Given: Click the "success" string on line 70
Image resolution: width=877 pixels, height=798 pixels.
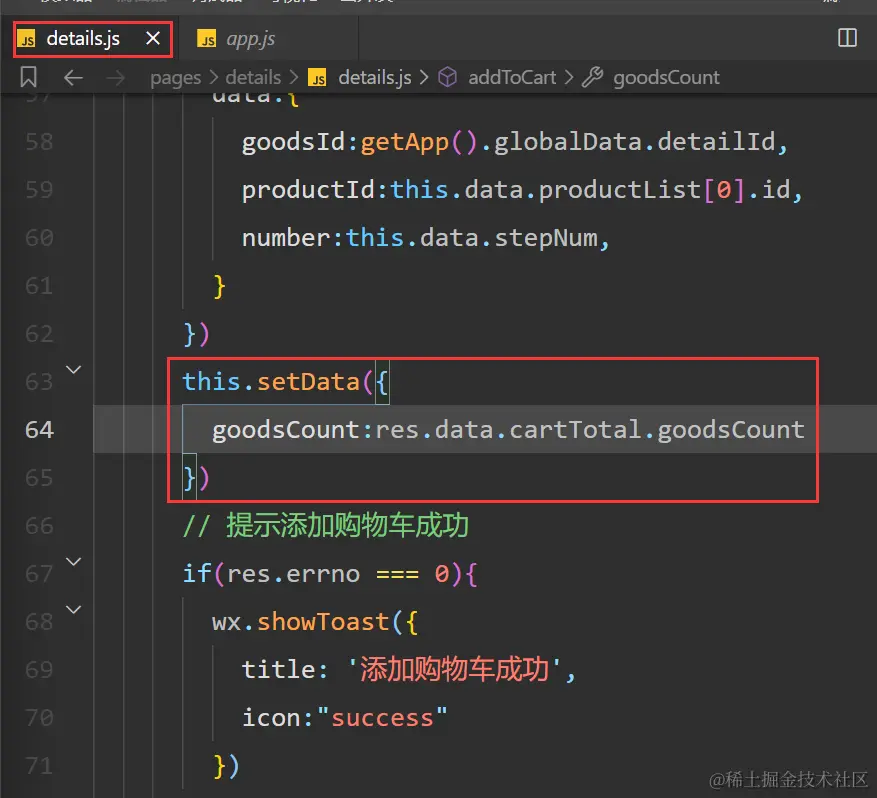Looking at the screenshot, I should point(383,718).
